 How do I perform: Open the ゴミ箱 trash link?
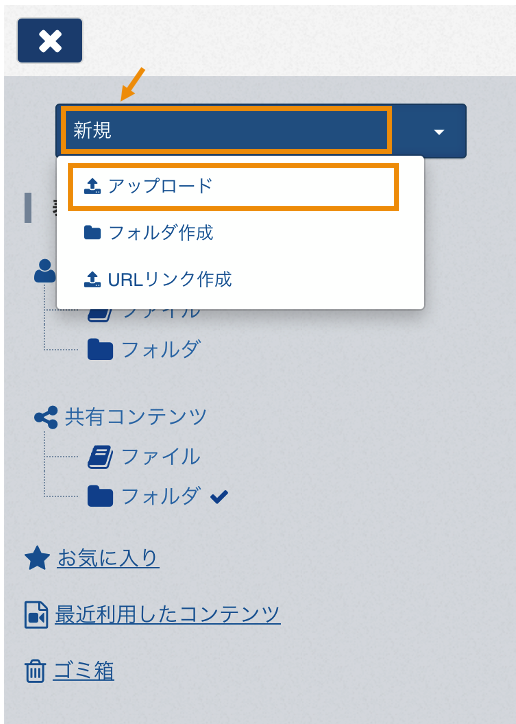[x=84, y=671]
